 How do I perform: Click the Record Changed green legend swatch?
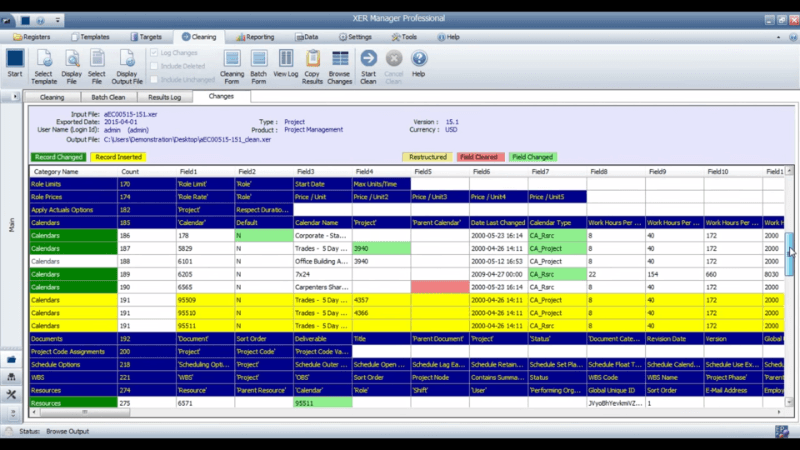(x=59, y=157)
